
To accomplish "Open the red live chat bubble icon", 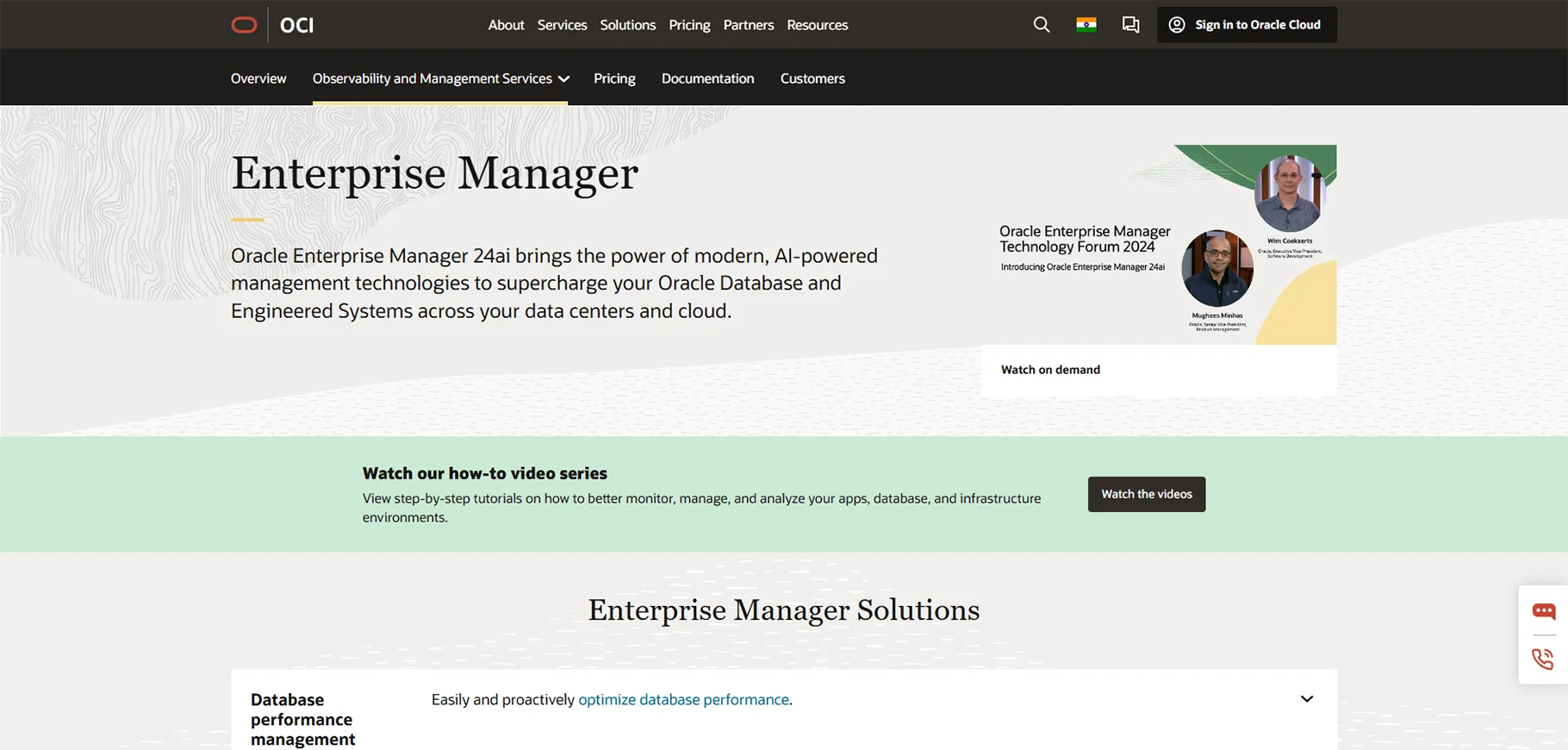I will pyautogui.click(x=1544, y=611).
